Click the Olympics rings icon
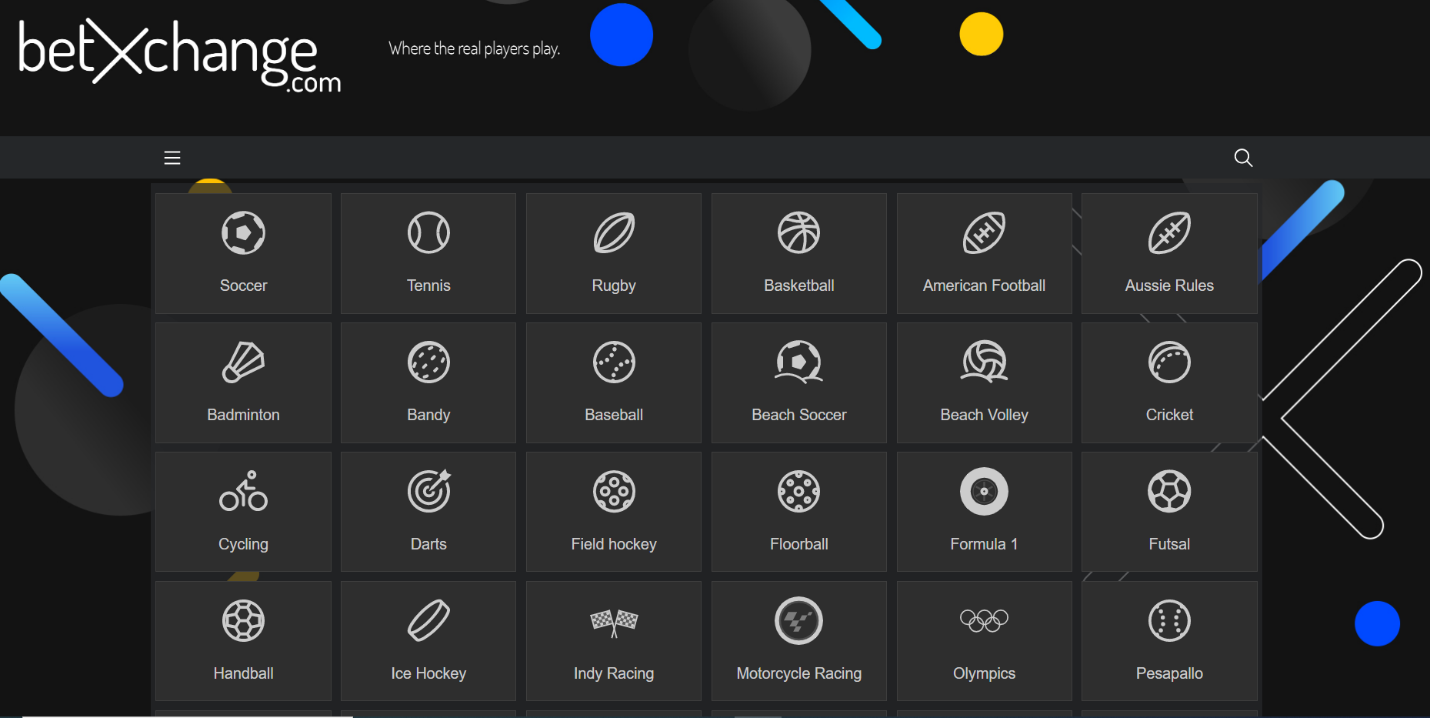Image resolution: width=1430 pixels, height=718 pixels. (x=983, y=621)
